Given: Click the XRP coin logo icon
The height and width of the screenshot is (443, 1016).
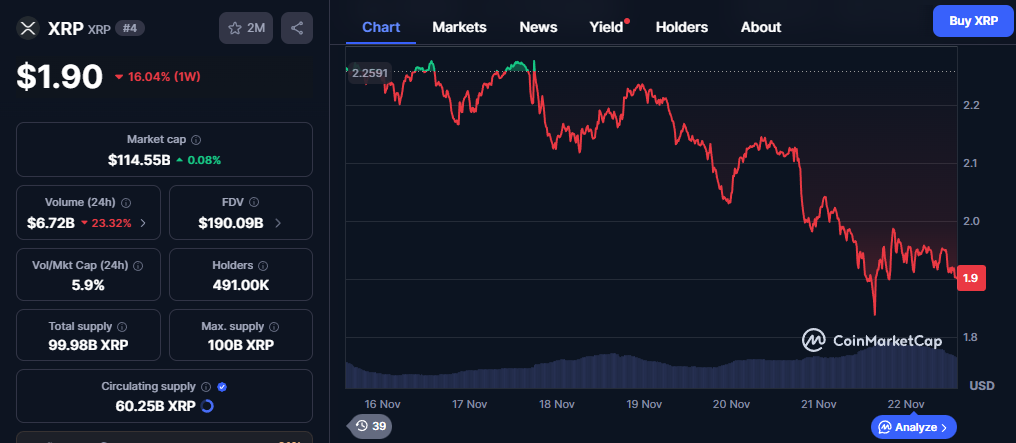Looking at the screenshot, I should [28, 28].
